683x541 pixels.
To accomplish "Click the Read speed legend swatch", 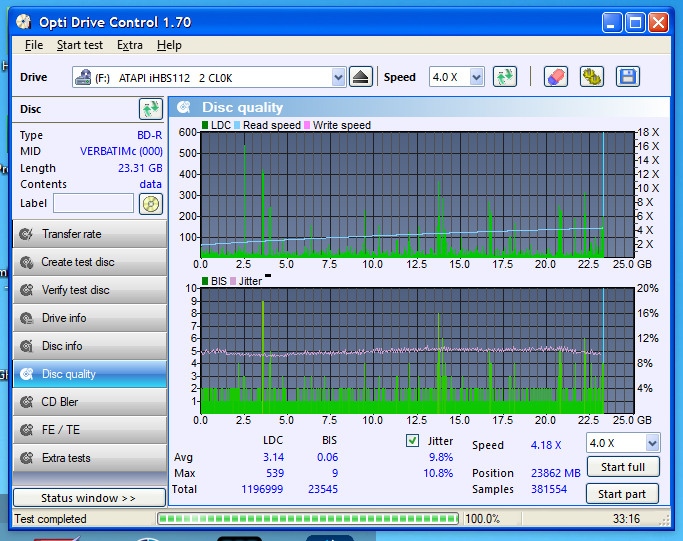I will [237, 125].
